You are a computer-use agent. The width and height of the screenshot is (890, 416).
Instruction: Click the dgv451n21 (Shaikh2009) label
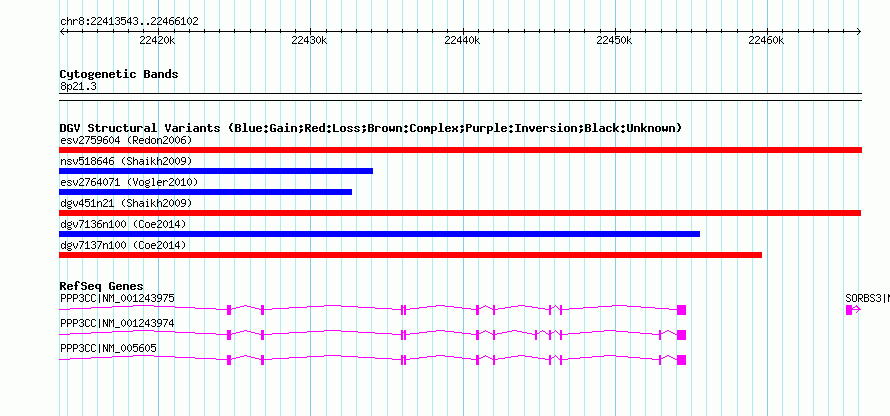coord(126,203)
